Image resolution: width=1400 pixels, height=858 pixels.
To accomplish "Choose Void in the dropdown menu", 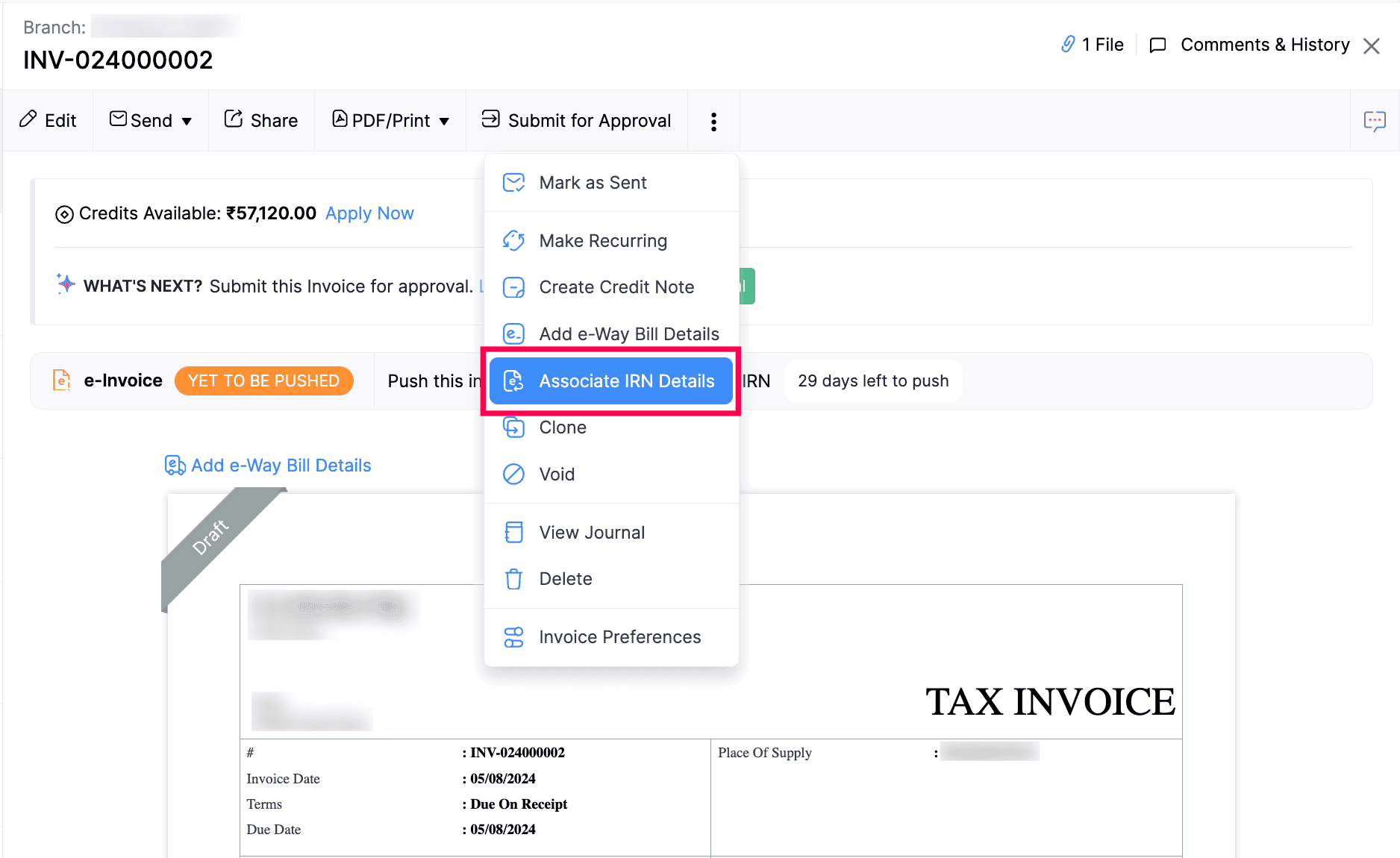I will coord(556,475).
